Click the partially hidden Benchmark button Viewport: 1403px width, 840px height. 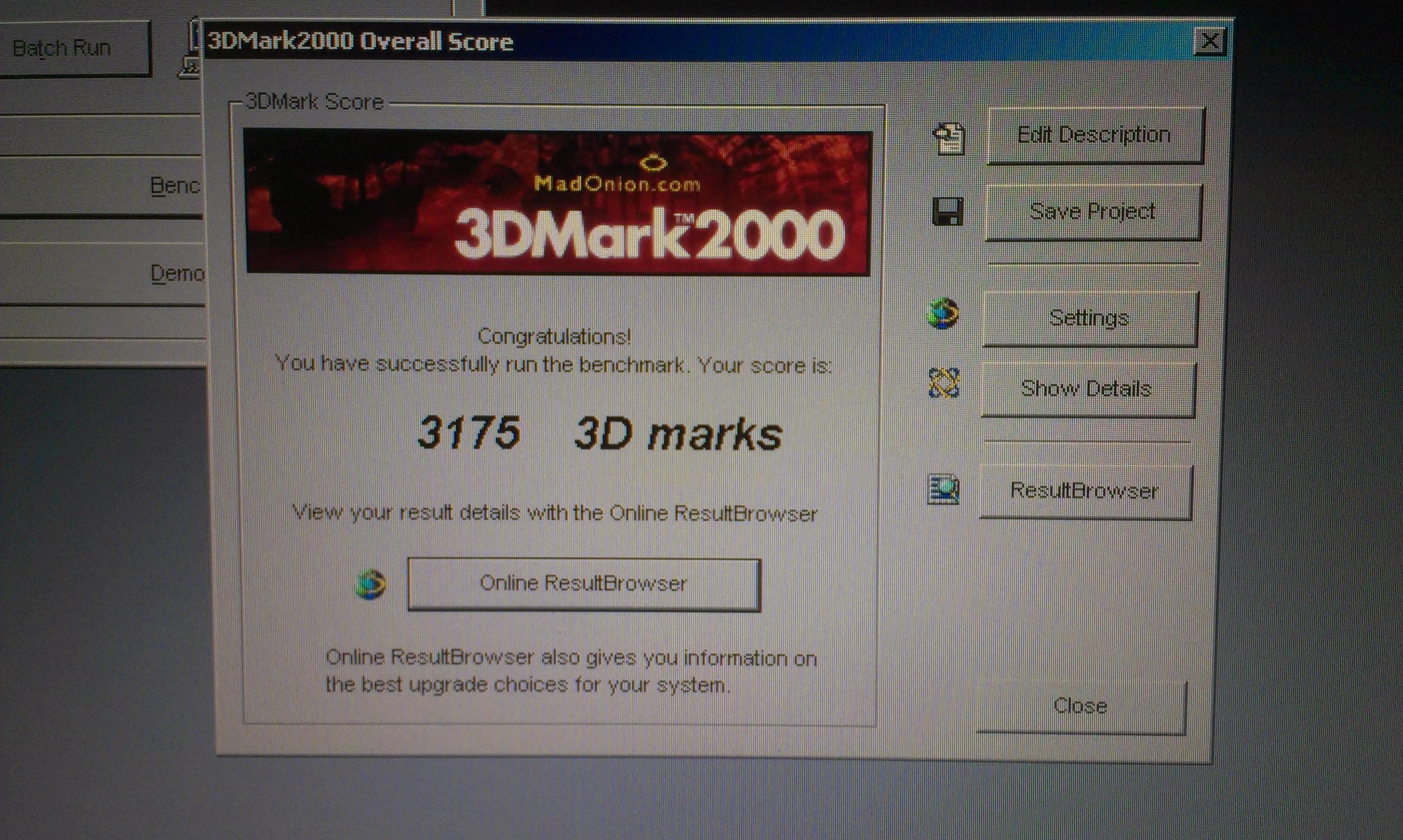(175, 186)
